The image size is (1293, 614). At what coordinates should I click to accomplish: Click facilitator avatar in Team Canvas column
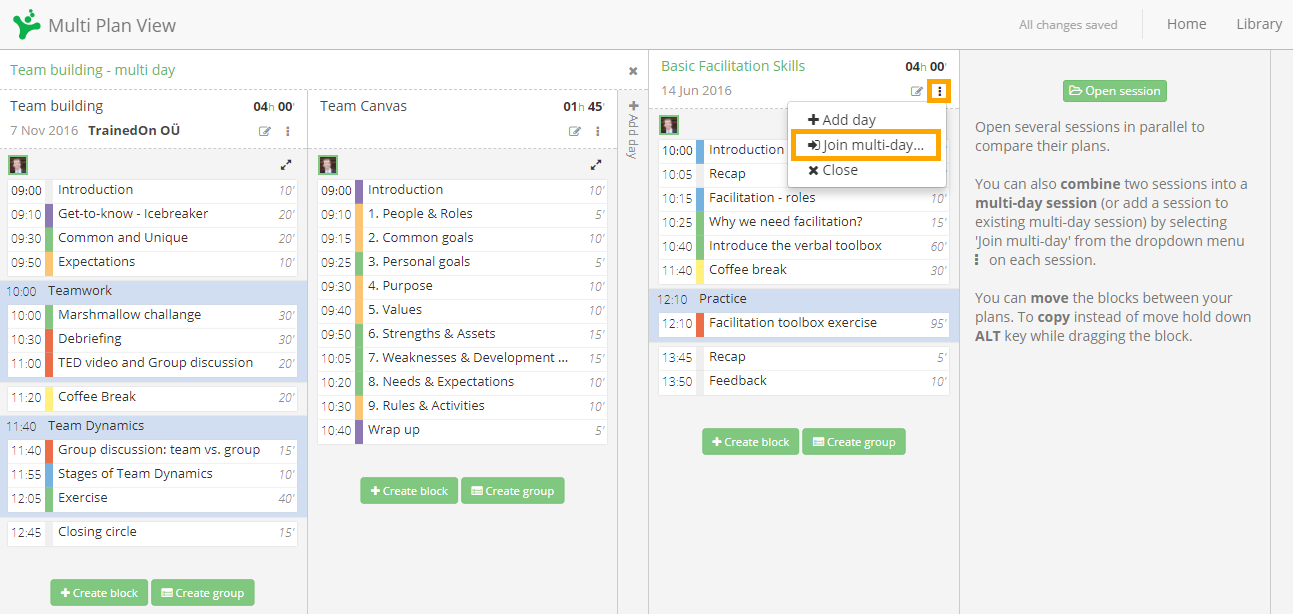tap(328, 165)
